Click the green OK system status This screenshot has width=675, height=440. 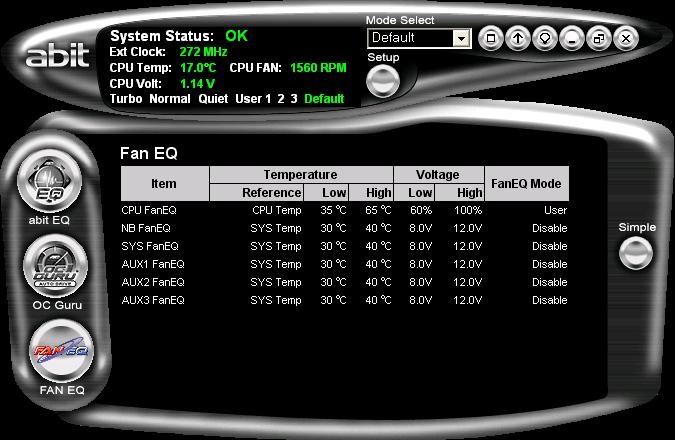236,36
